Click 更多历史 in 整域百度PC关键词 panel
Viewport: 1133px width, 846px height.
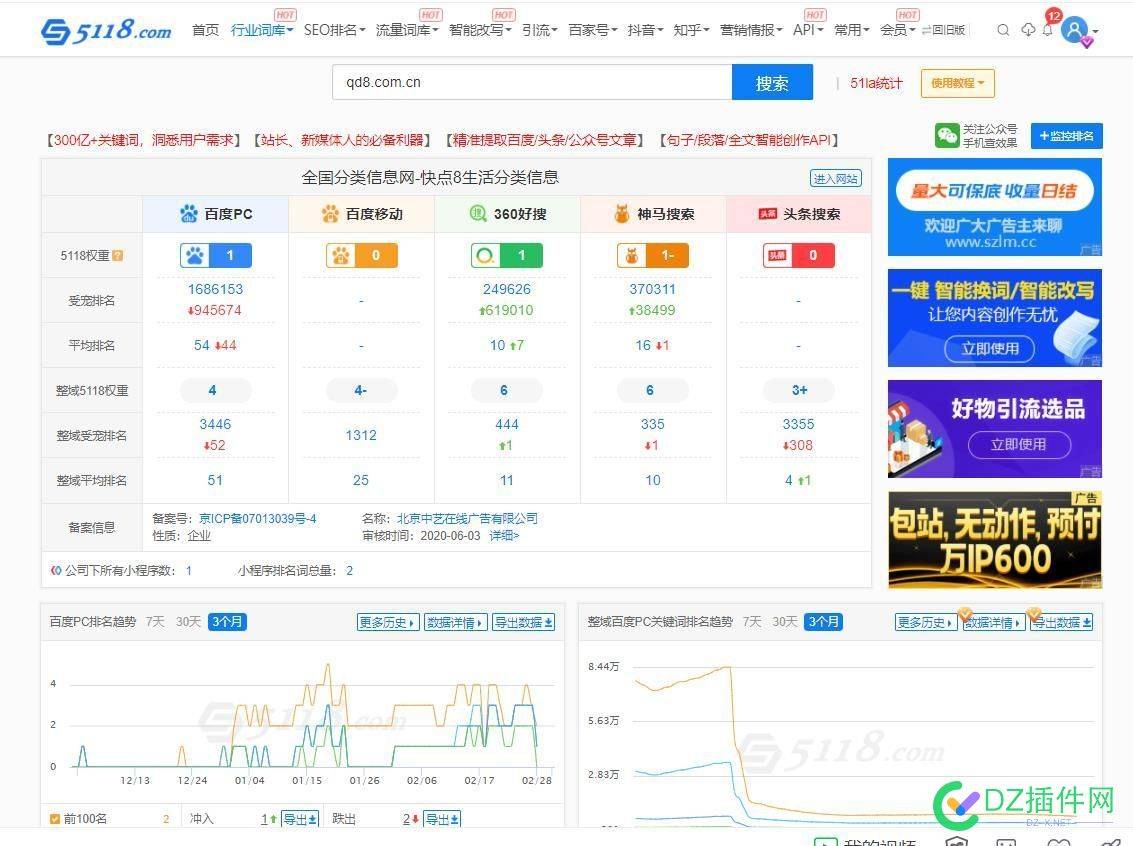coord(926,623)
